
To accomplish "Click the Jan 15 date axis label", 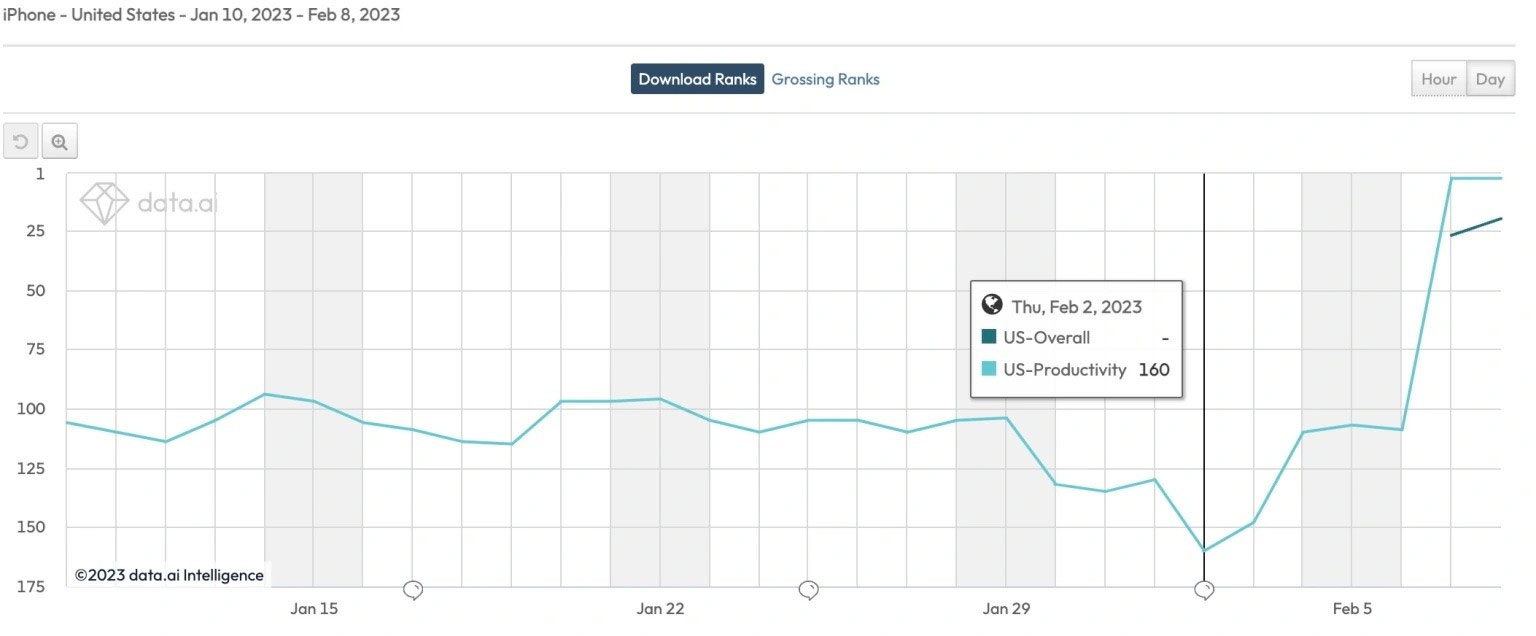I will [x=314, y=609].
